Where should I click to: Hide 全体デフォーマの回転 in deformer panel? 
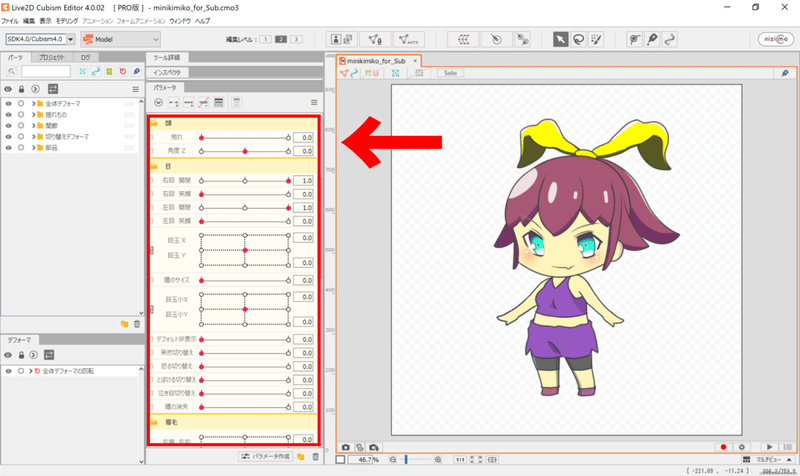point(8,371)
